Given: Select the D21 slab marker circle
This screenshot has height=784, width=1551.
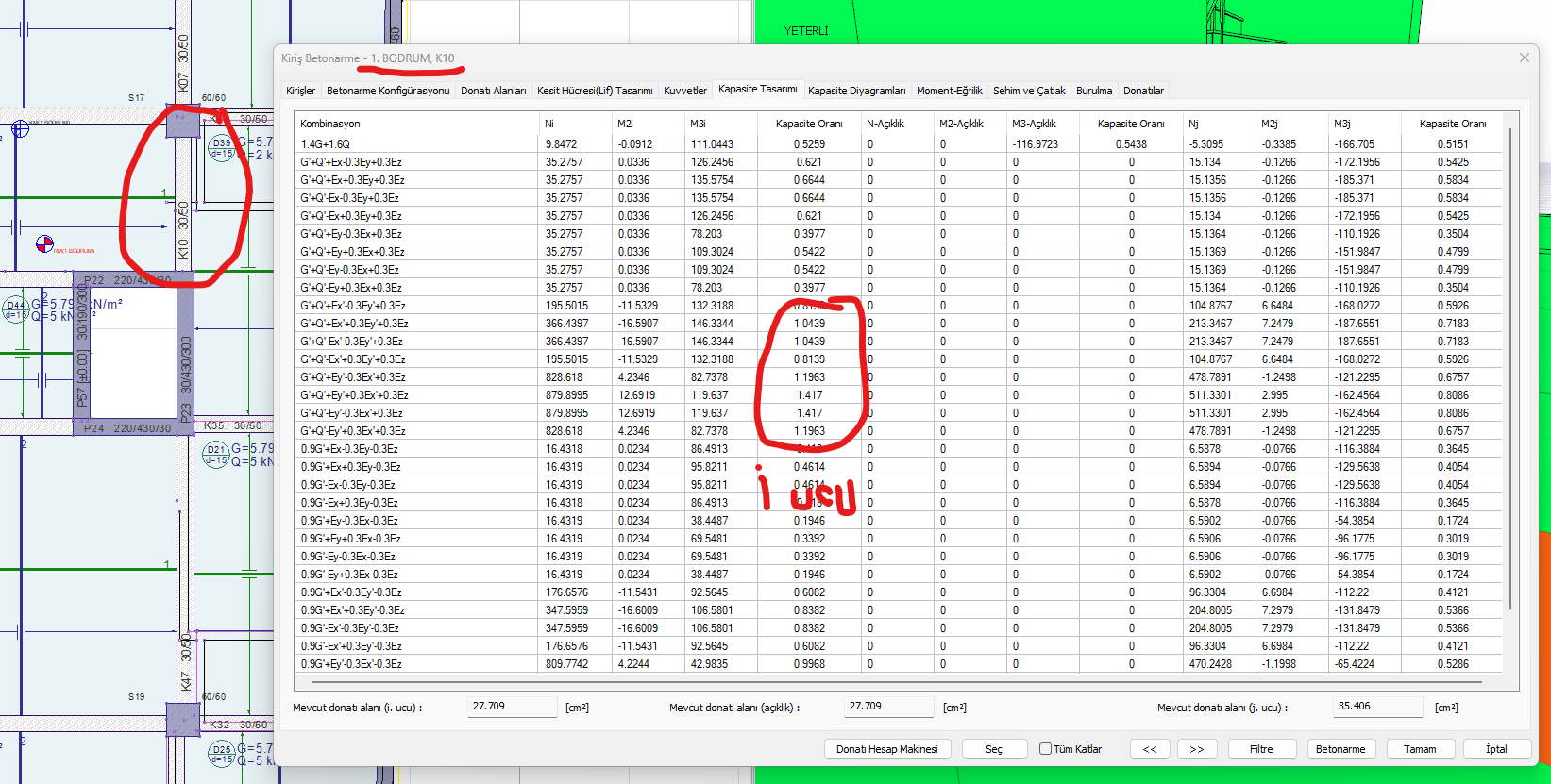Looking at the screenshot, I should click(x=216, y=455).
